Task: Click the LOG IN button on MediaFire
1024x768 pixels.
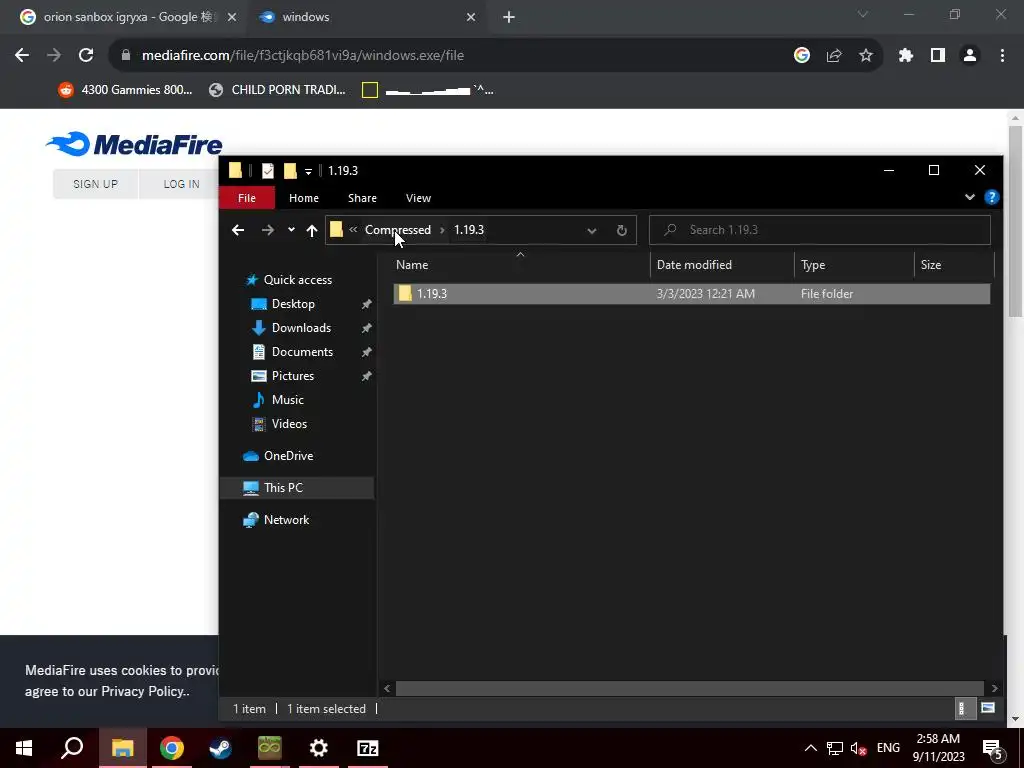Action: 182,184
